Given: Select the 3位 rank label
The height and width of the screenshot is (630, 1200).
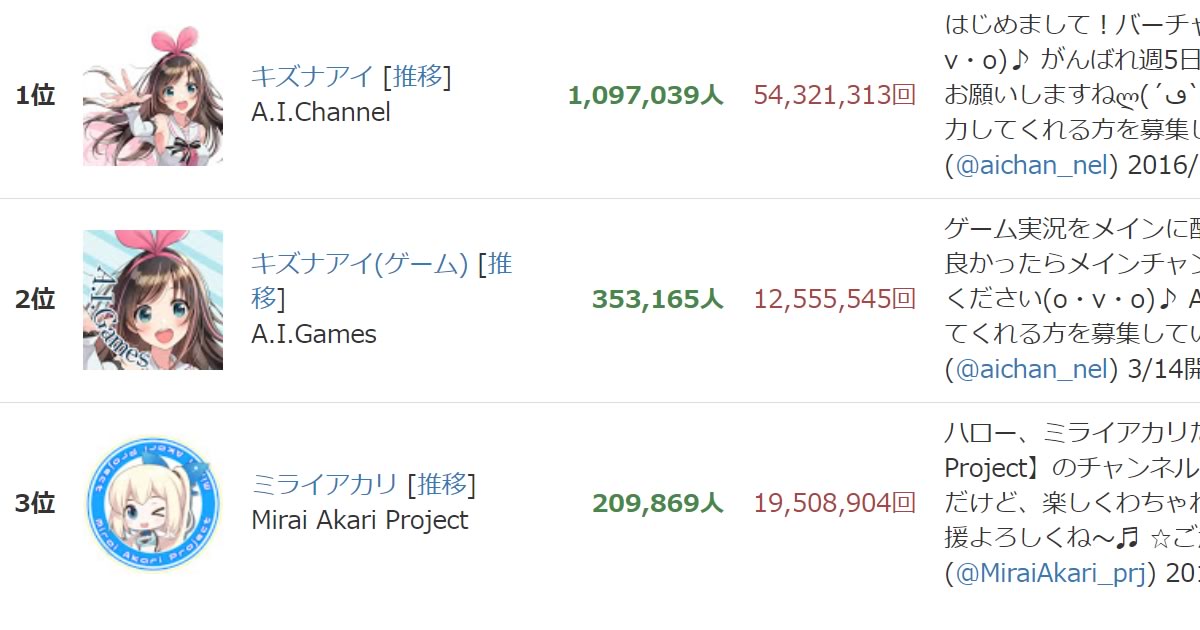Looking at the screenshot, I should point(35,505).
